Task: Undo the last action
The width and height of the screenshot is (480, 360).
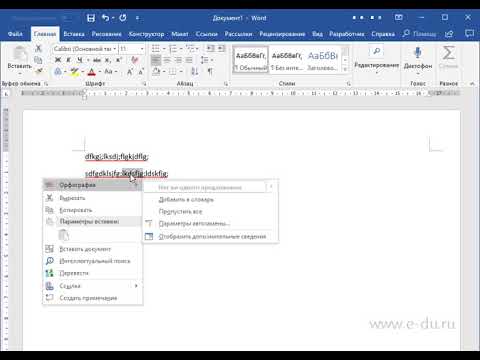Action: pos(105,18)
